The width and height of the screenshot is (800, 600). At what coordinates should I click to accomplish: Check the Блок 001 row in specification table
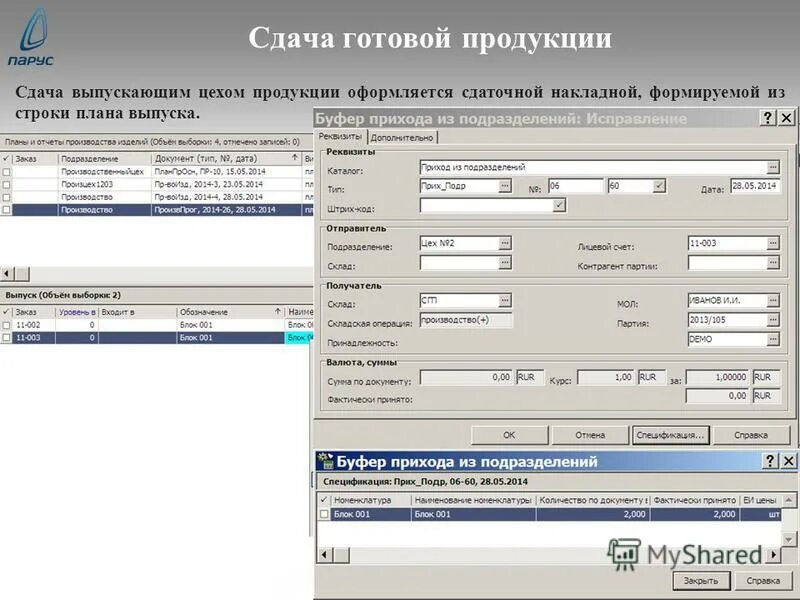pyautogui.click(x=323, y=513)
